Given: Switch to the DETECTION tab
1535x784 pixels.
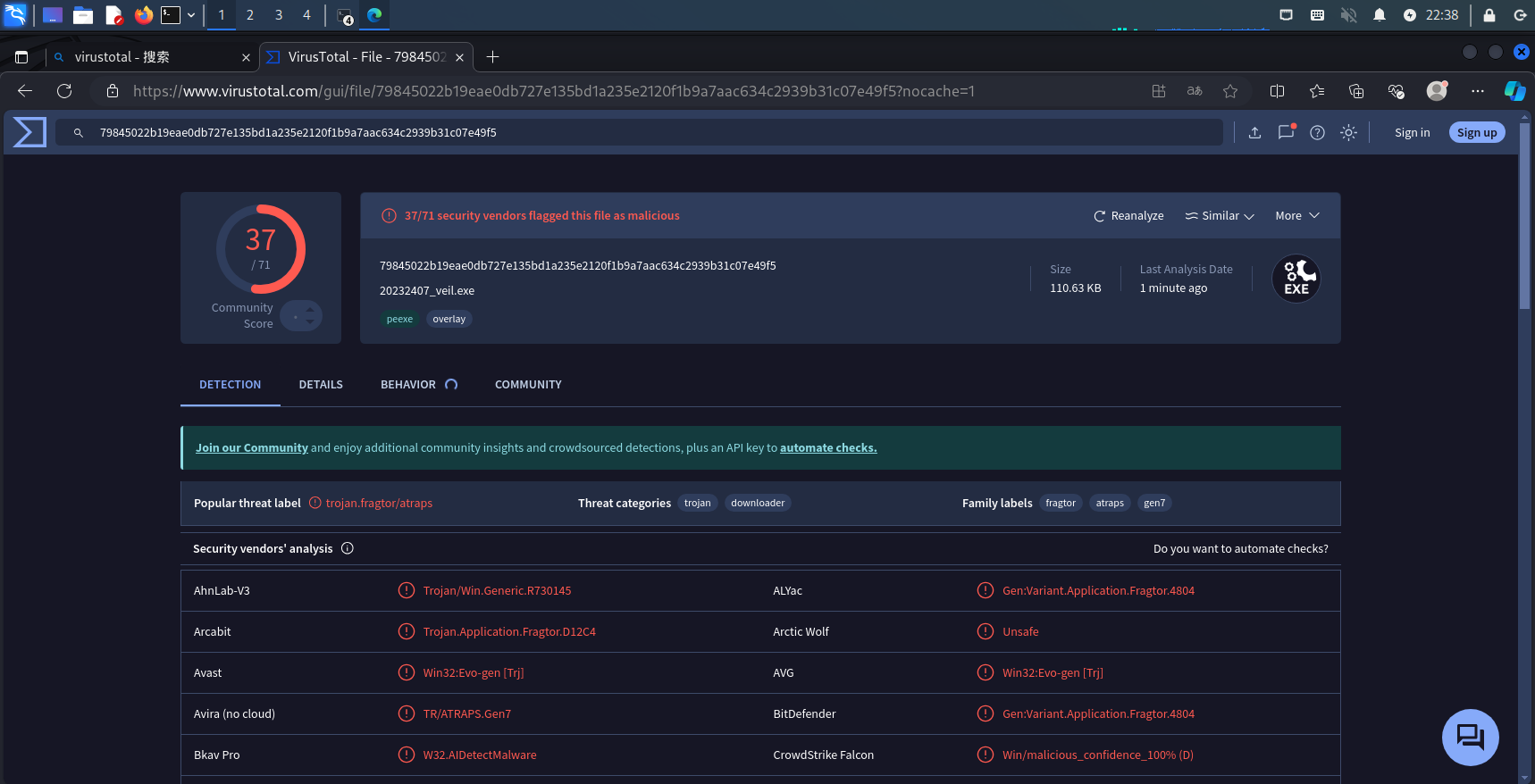Looking at the screenshot, I should pyautogui.click(x=230, y=385).
